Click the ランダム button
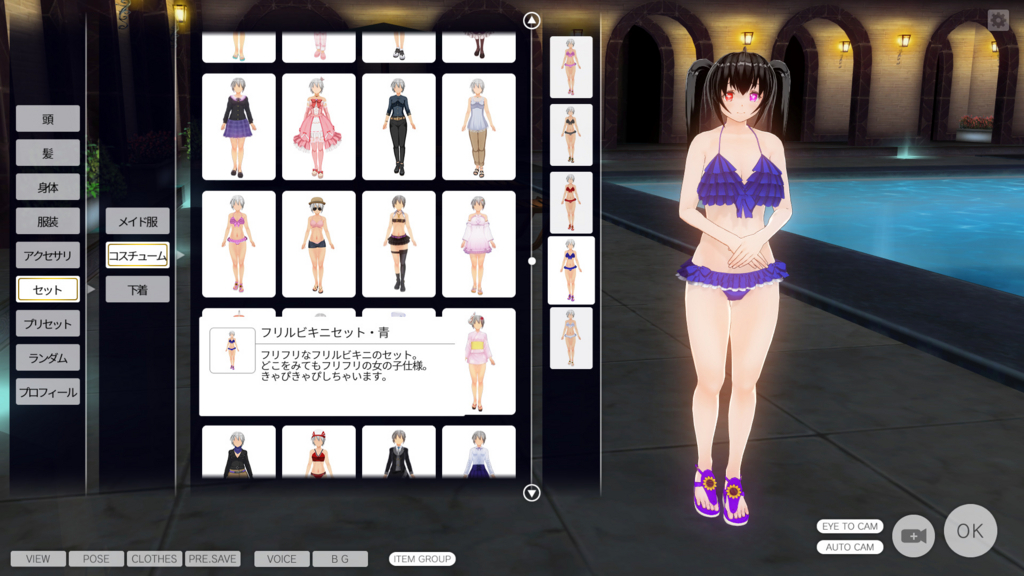 [x=48, y=358]
